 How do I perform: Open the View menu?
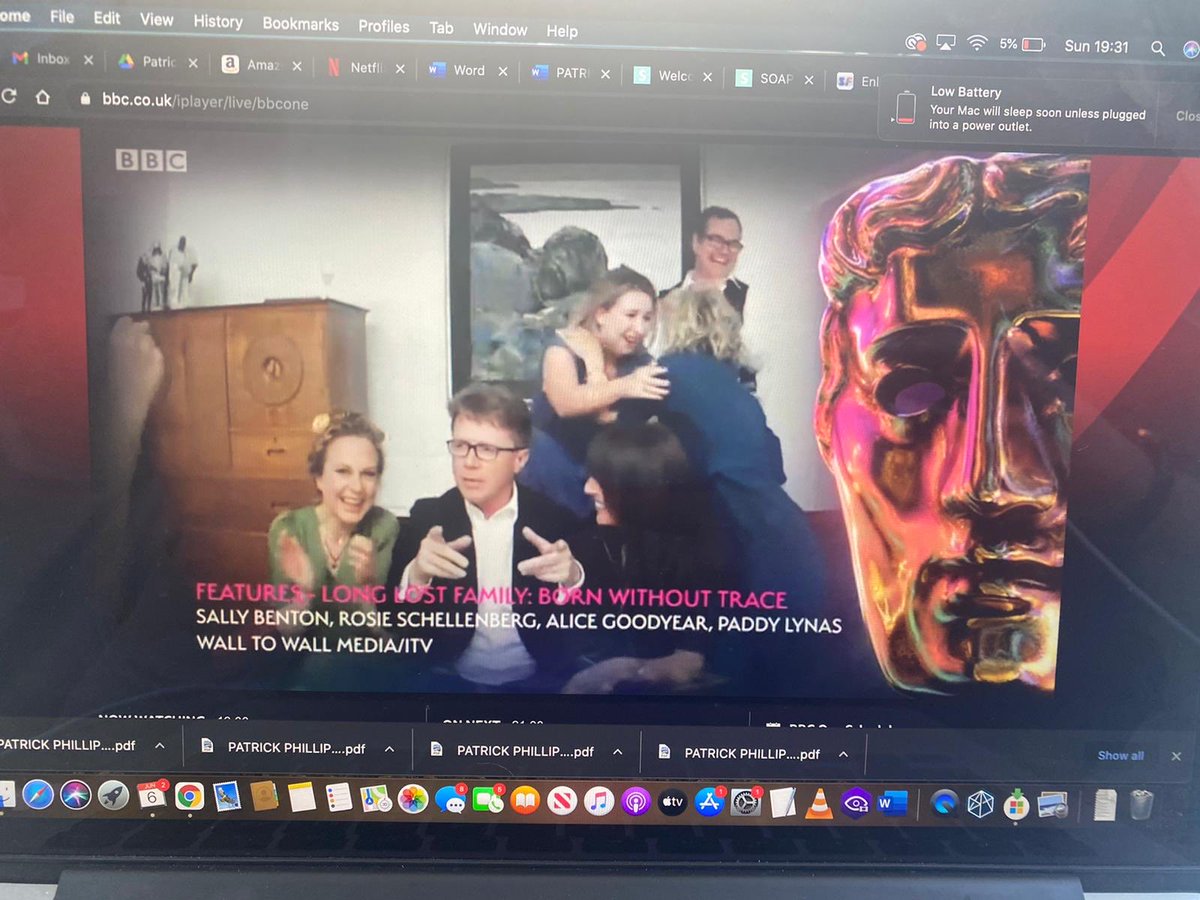point(156,19)
